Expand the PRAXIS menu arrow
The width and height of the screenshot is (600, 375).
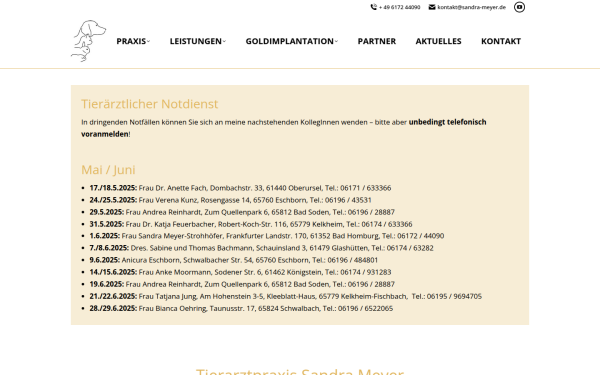149,41
